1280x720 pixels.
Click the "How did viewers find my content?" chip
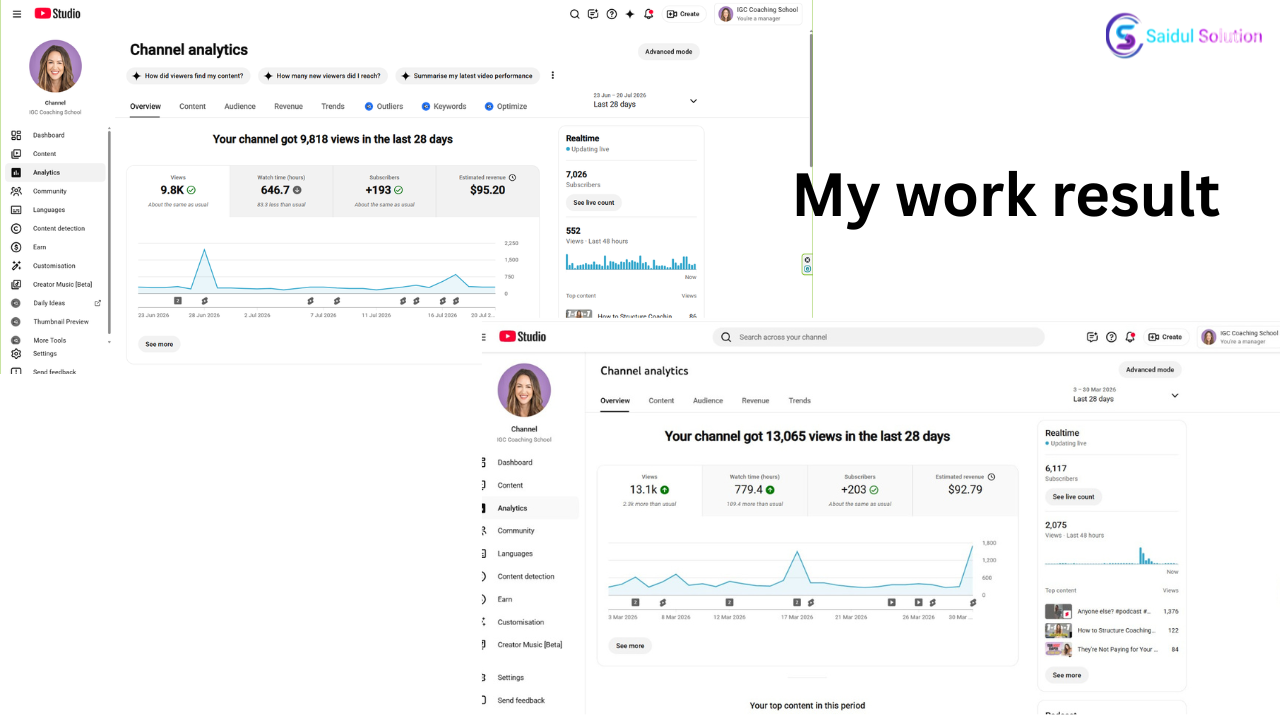click(x=189, y=76)
